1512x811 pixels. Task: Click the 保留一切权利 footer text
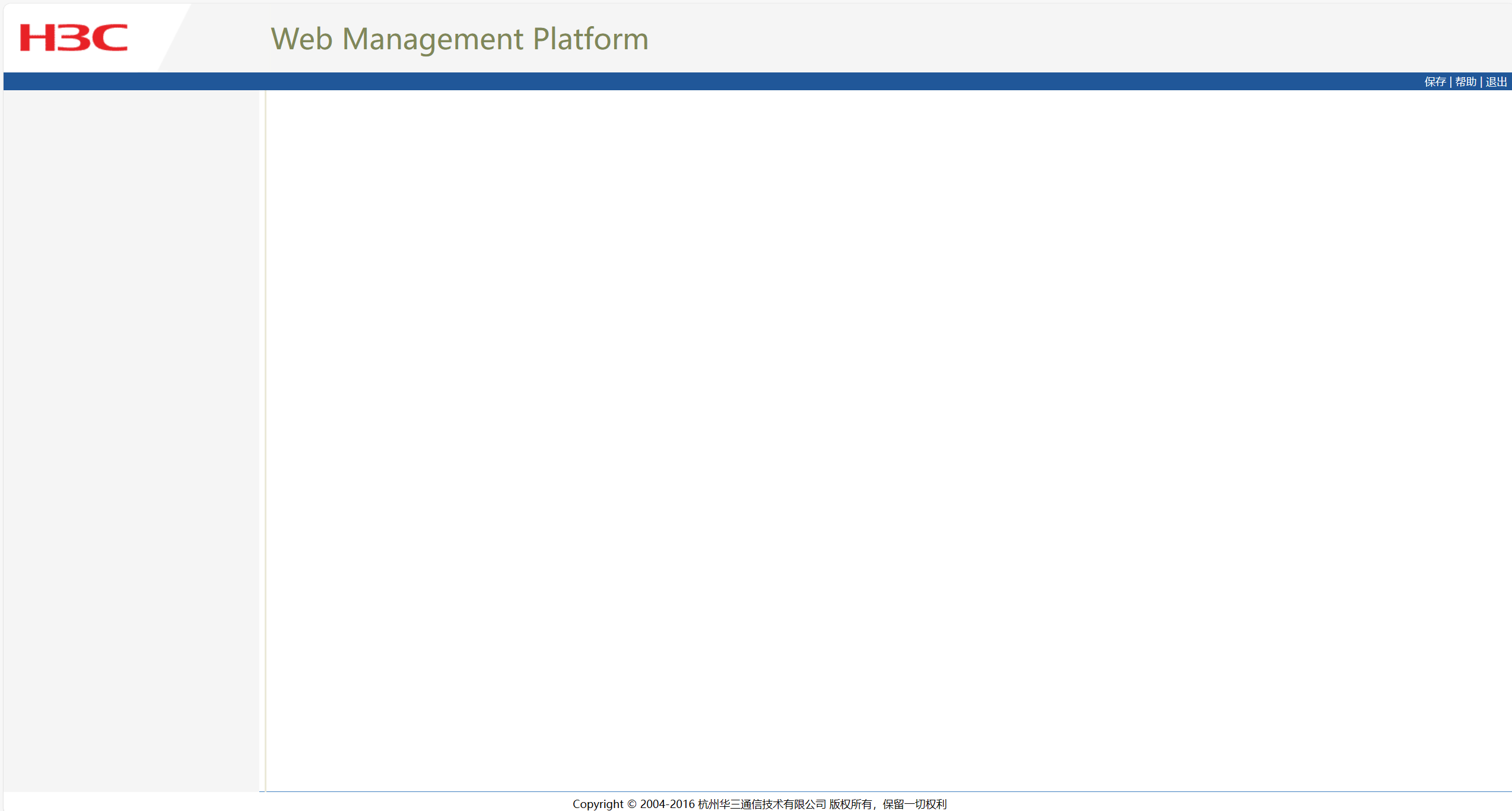[x=914, y=804]
